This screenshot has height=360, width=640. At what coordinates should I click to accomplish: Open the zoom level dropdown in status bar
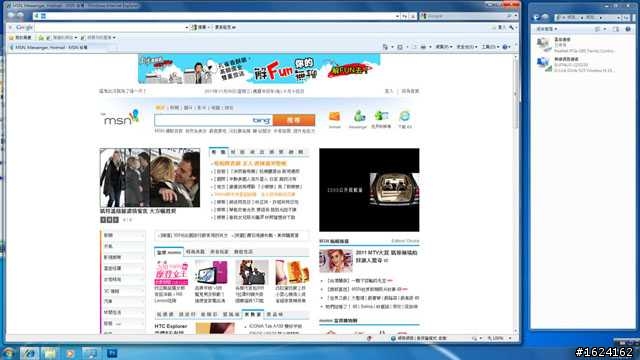(510, 338)
